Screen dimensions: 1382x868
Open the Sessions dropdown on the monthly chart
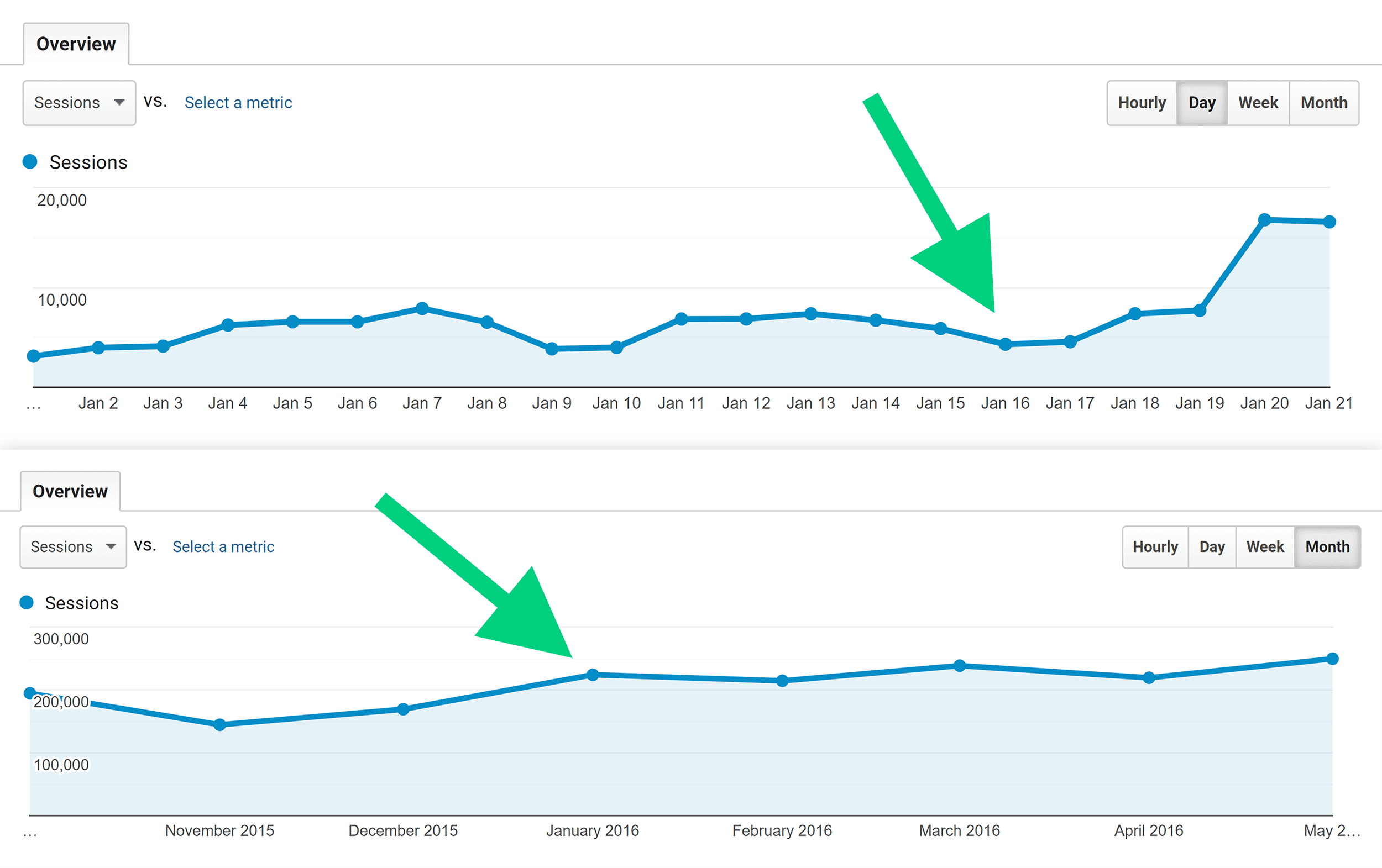pyautogui.click(x=72, y=547)
